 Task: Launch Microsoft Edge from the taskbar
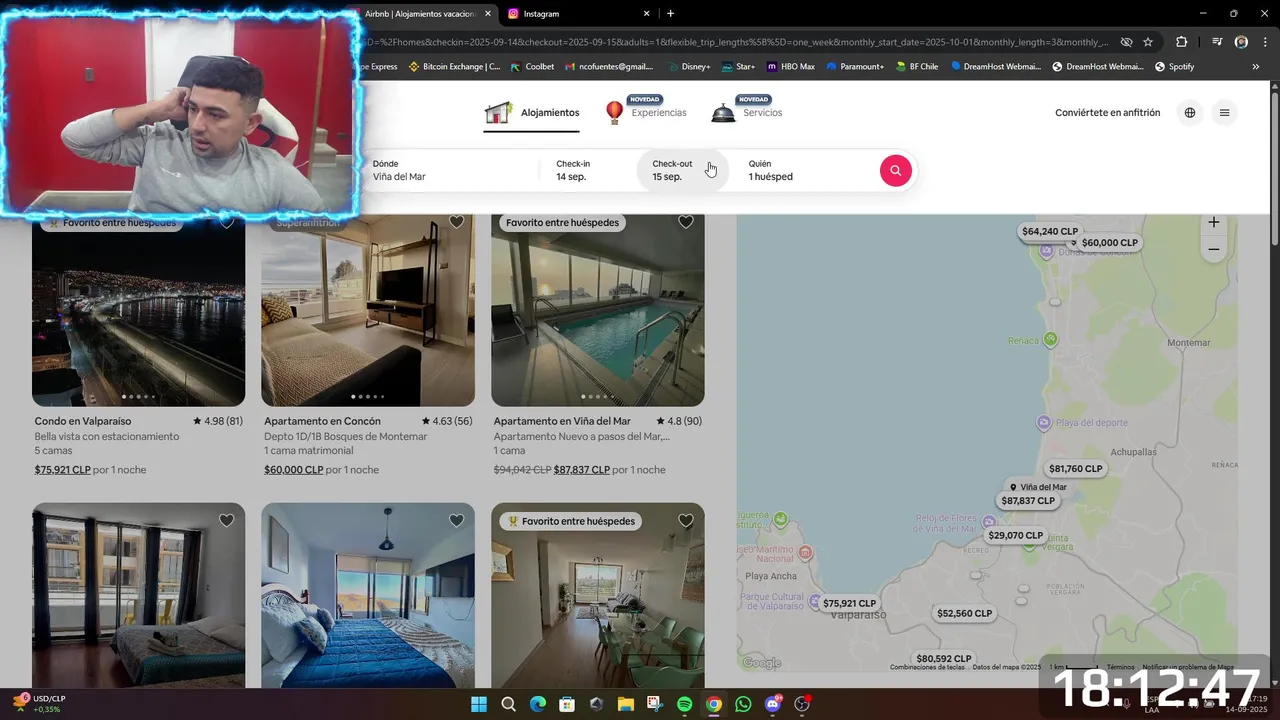coord(538,704)
